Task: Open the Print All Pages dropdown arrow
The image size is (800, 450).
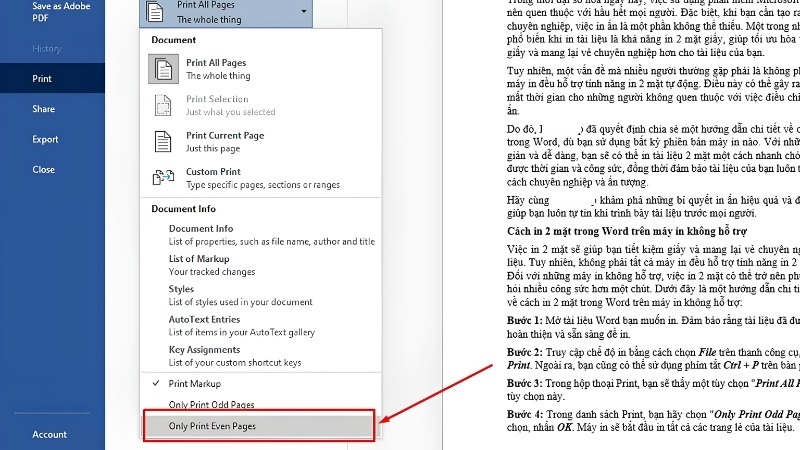Action: coord(304,11)
